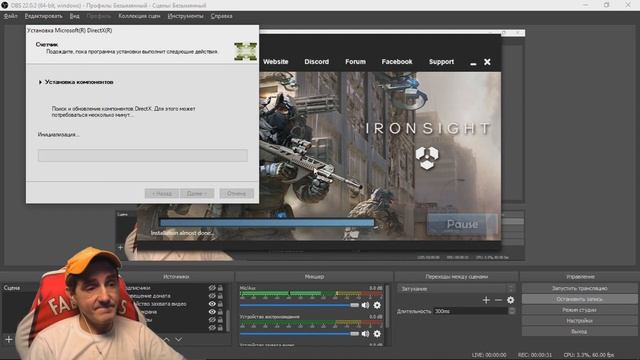This screenshot has width=640, height=360.
Task: Close the Ironsight launcher window
Action: coord(487,62)
